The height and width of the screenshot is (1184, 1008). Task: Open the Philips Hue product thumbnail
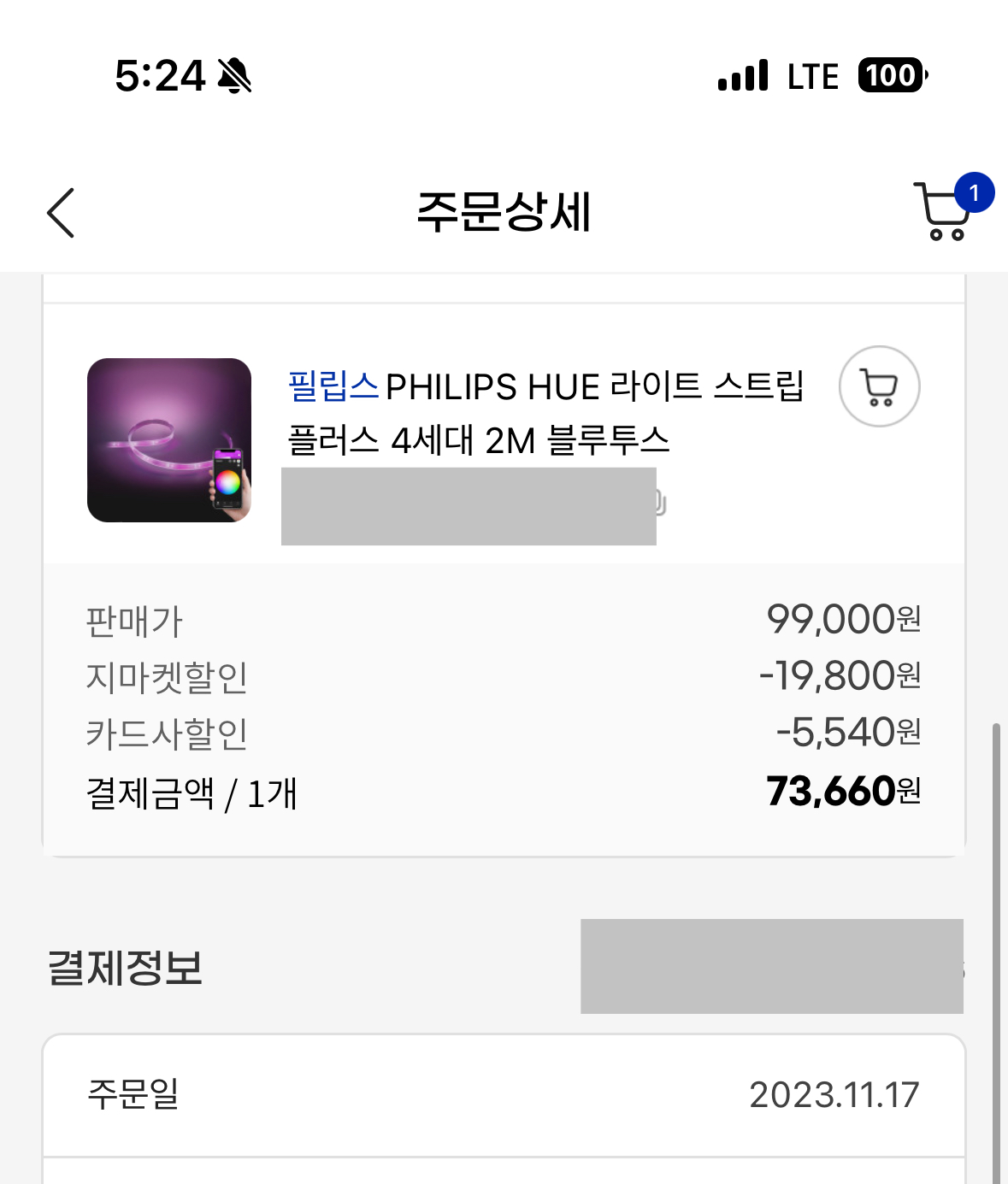coord(169,440)
